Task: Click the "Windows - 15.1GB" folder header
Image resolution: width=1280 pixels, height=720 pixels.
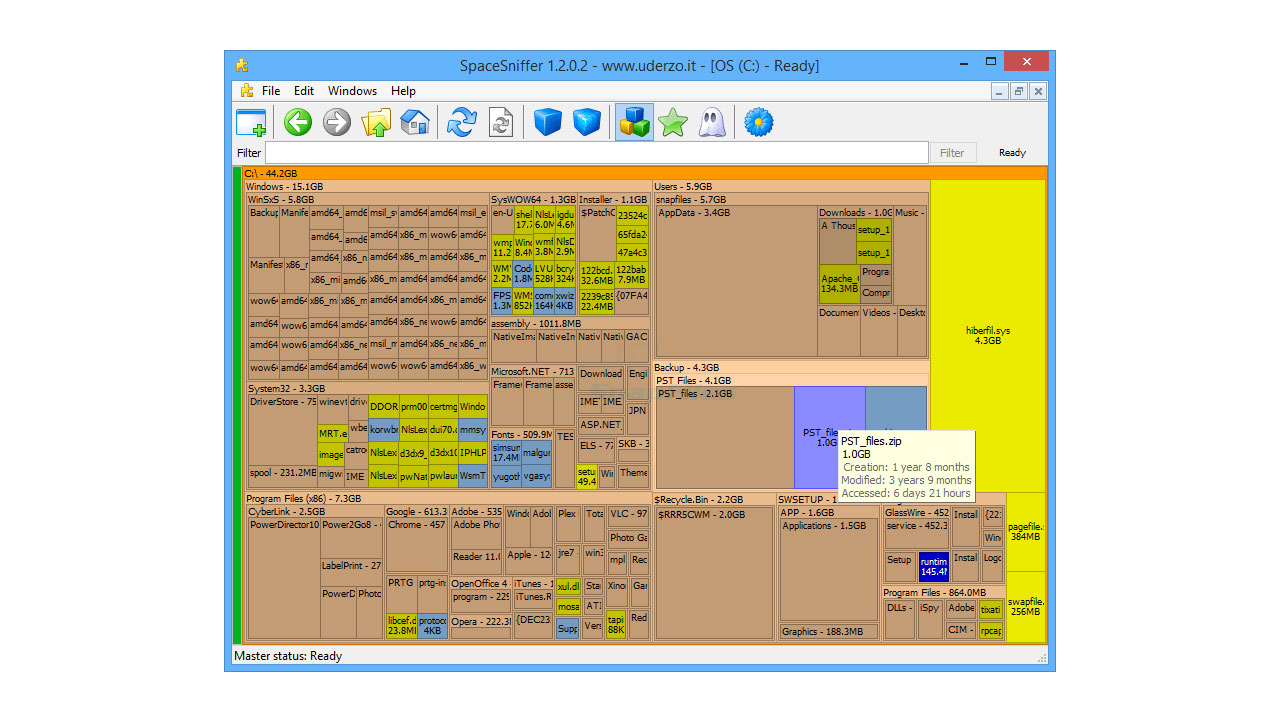Action: [447, 186]
